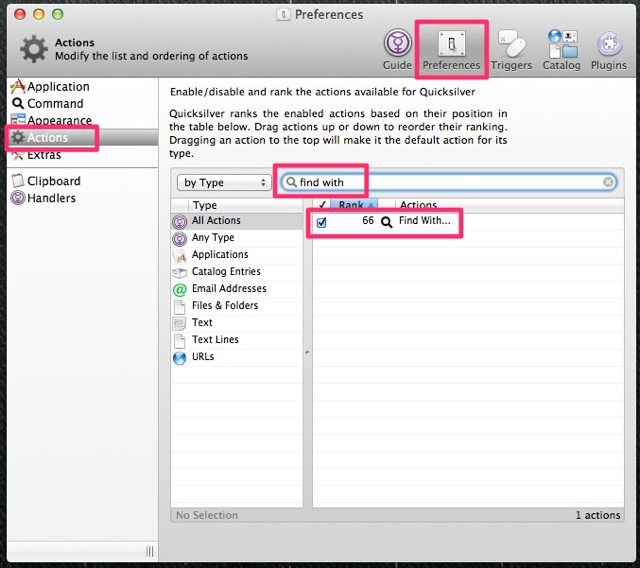Select 'All Actions' type row
This screenshot has width=640, height=568.
point(237,221)
